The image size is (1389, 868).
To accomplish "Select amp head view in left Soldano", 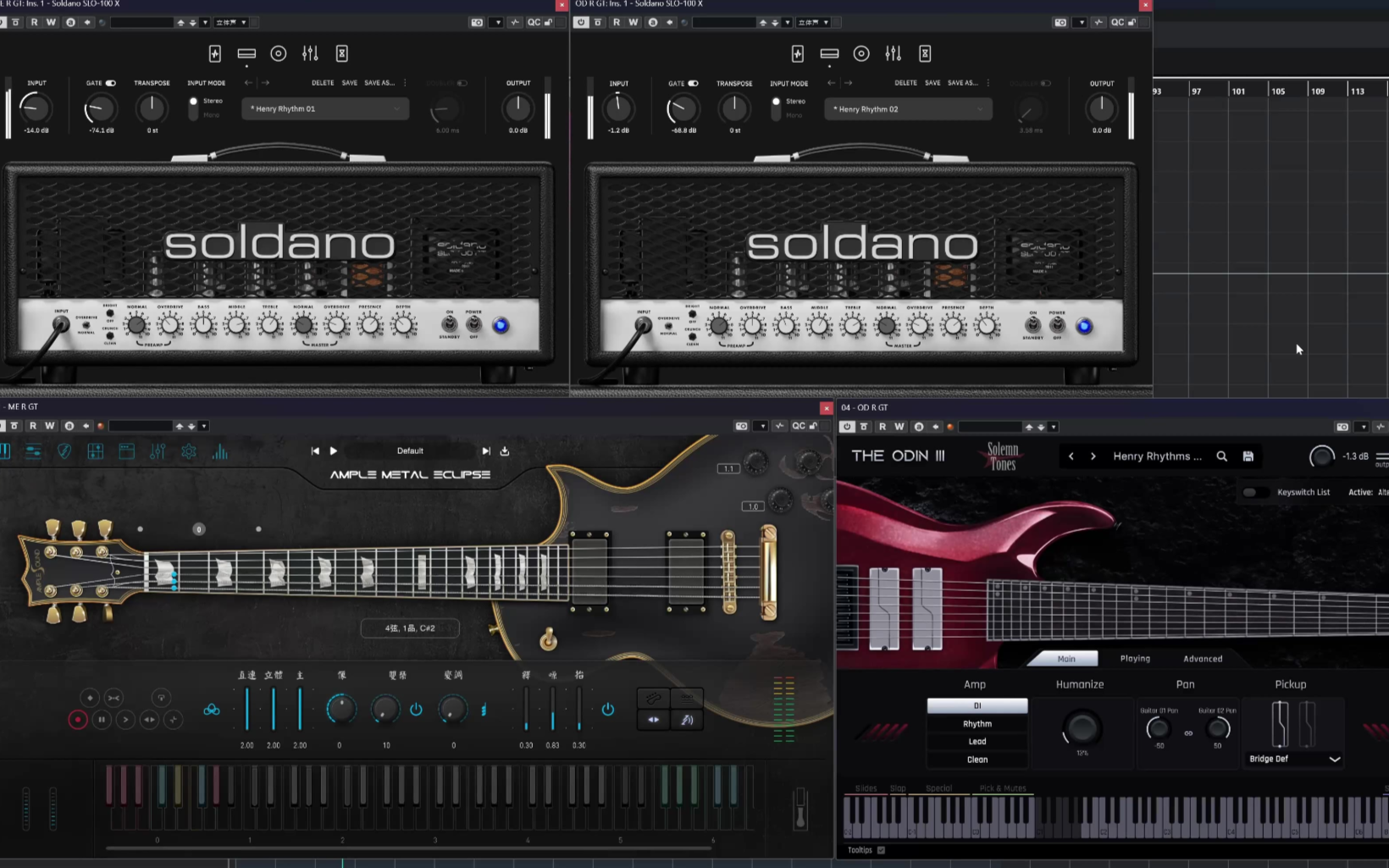I will point(246,53).
